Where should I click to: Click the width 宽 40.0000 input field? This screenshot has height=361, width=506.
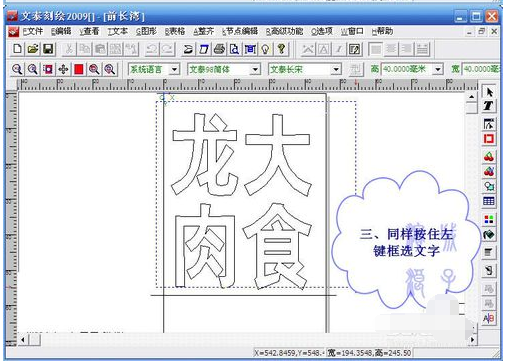click(481, 69)
